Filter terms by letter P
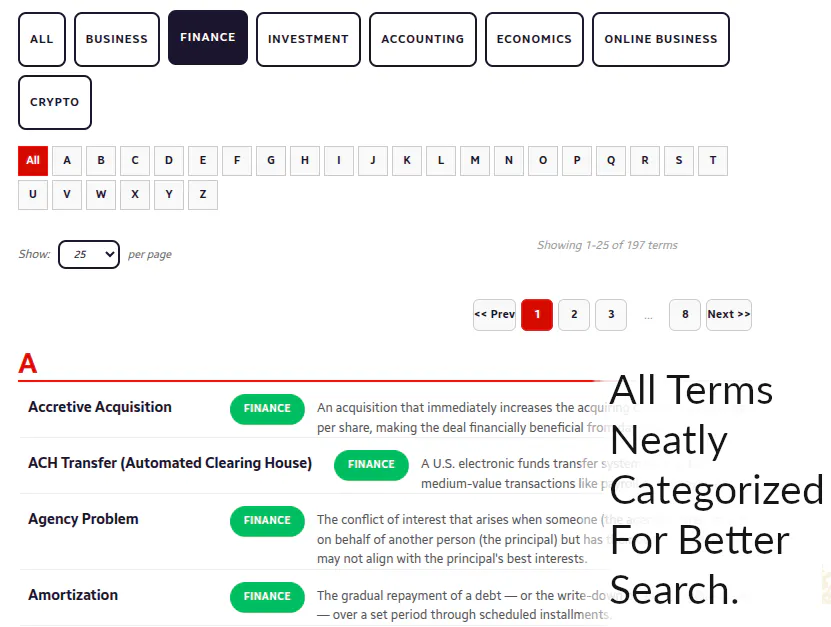The image size is (831, 627). 577,161
